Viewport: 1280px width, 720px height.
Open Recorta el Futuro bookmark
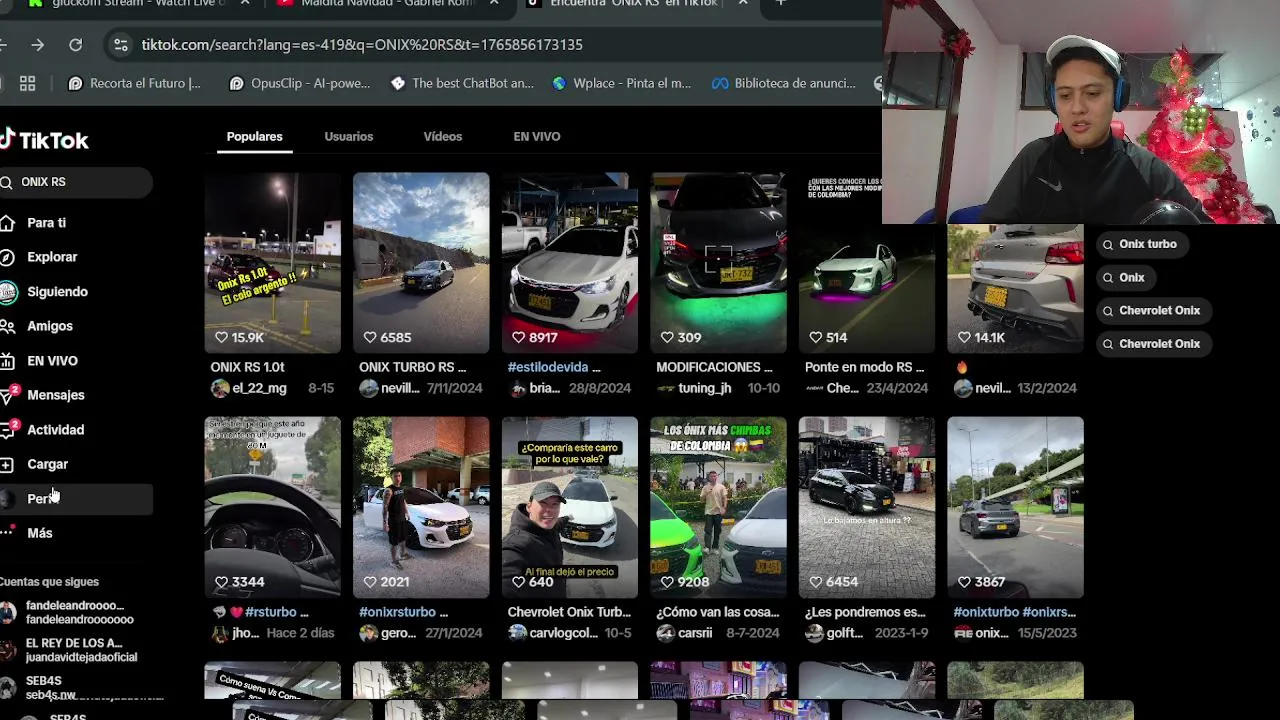[134, 84]
